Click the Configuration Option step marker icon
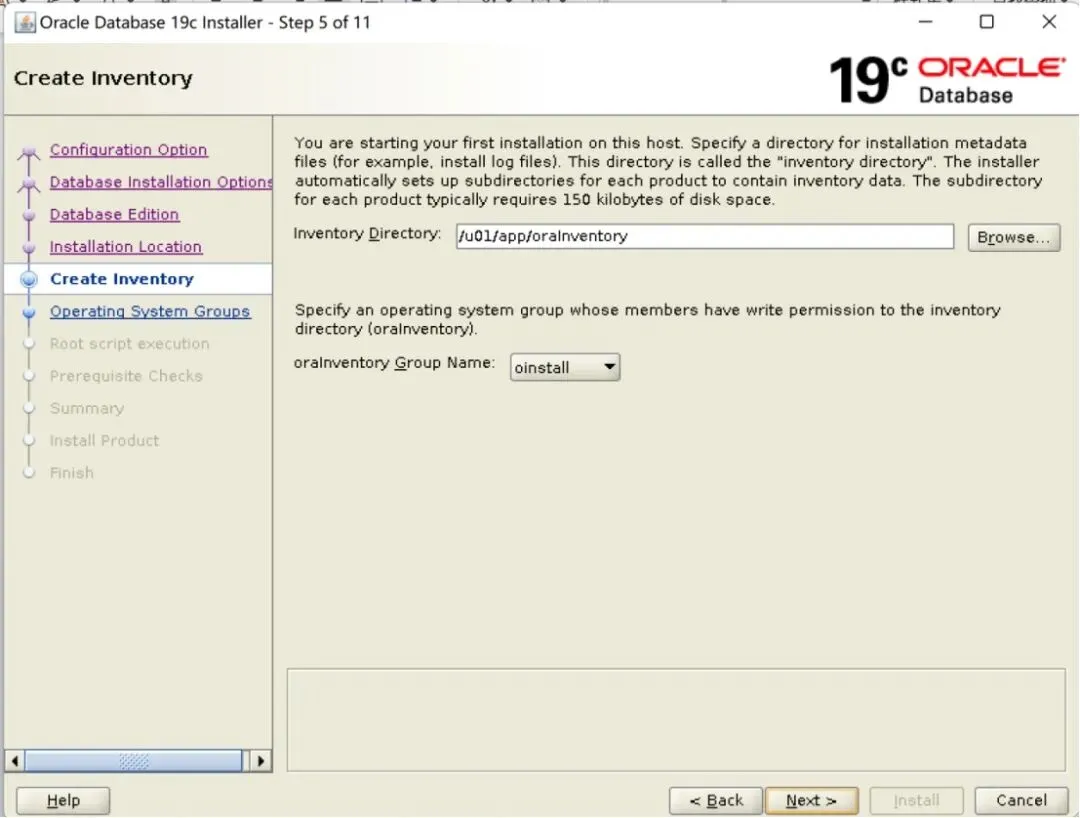This screenshot has height=818, width=1080. click(29, 151)
